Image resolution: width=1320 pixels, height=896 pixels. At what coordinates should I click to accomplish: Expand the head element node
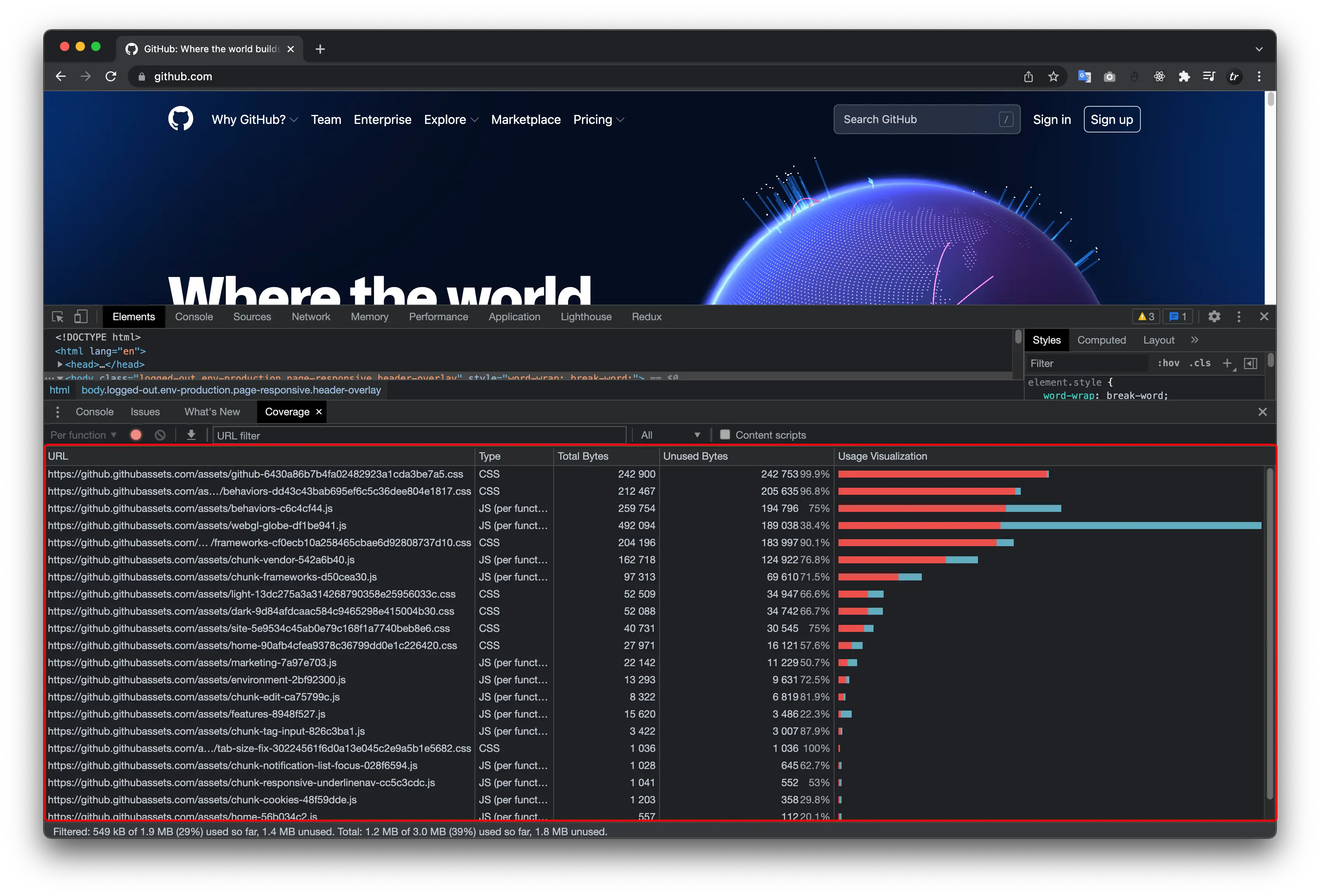[x=60, y=365]
